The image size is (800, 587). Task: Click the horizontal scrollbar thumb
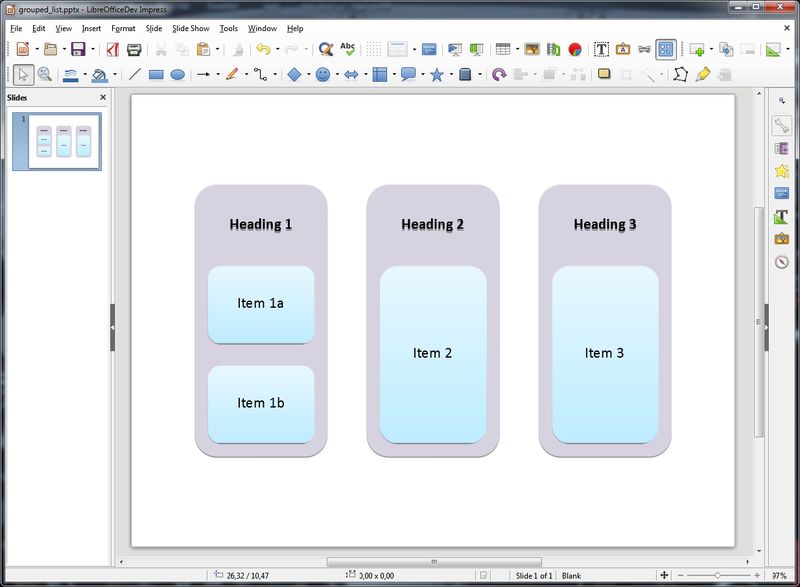click(434, 562)
